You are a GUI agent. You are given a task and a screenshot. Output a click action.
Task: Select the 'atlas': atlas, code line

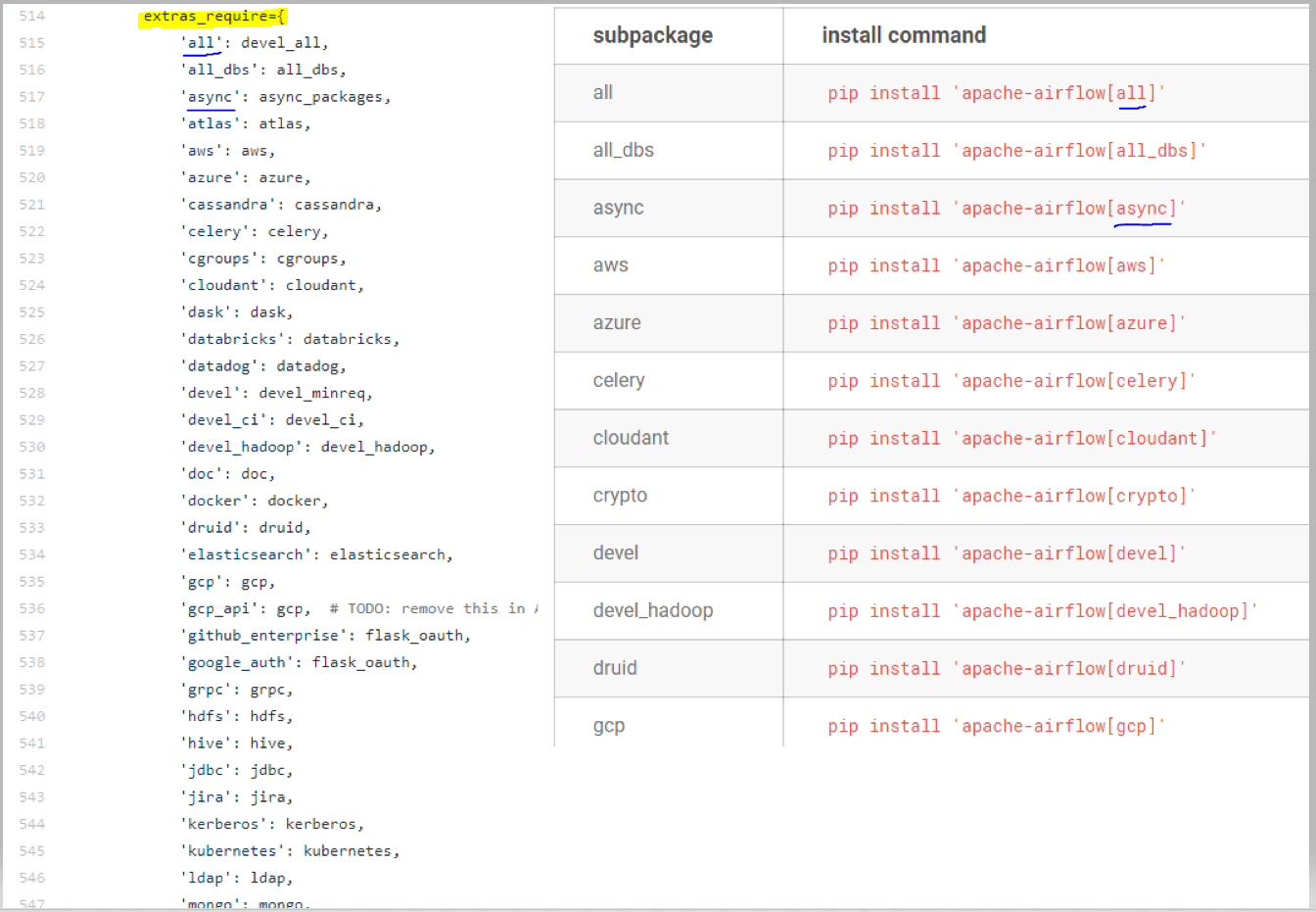pos(246,123)
